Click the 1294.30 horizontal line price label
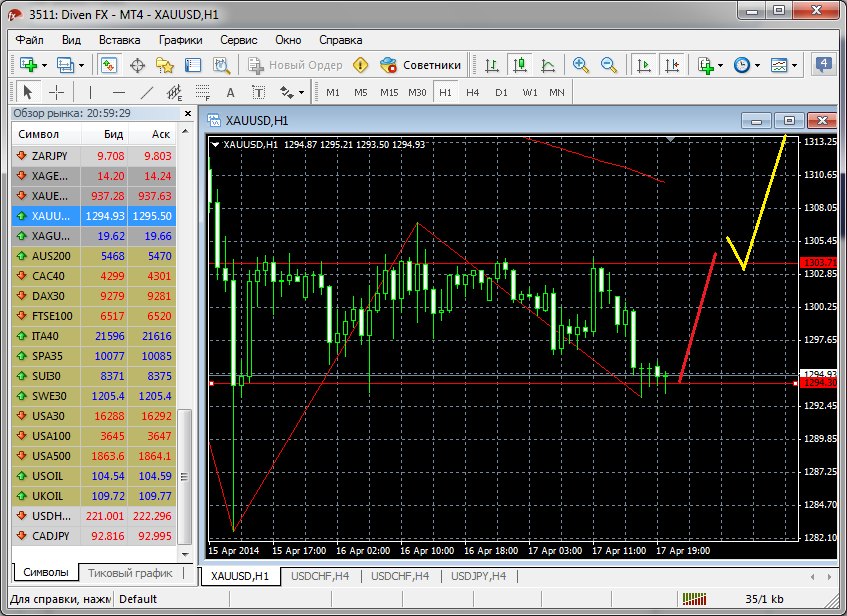The width and height of the screenshot is (847, 616). pyautogui.click(x=819, y=383)
